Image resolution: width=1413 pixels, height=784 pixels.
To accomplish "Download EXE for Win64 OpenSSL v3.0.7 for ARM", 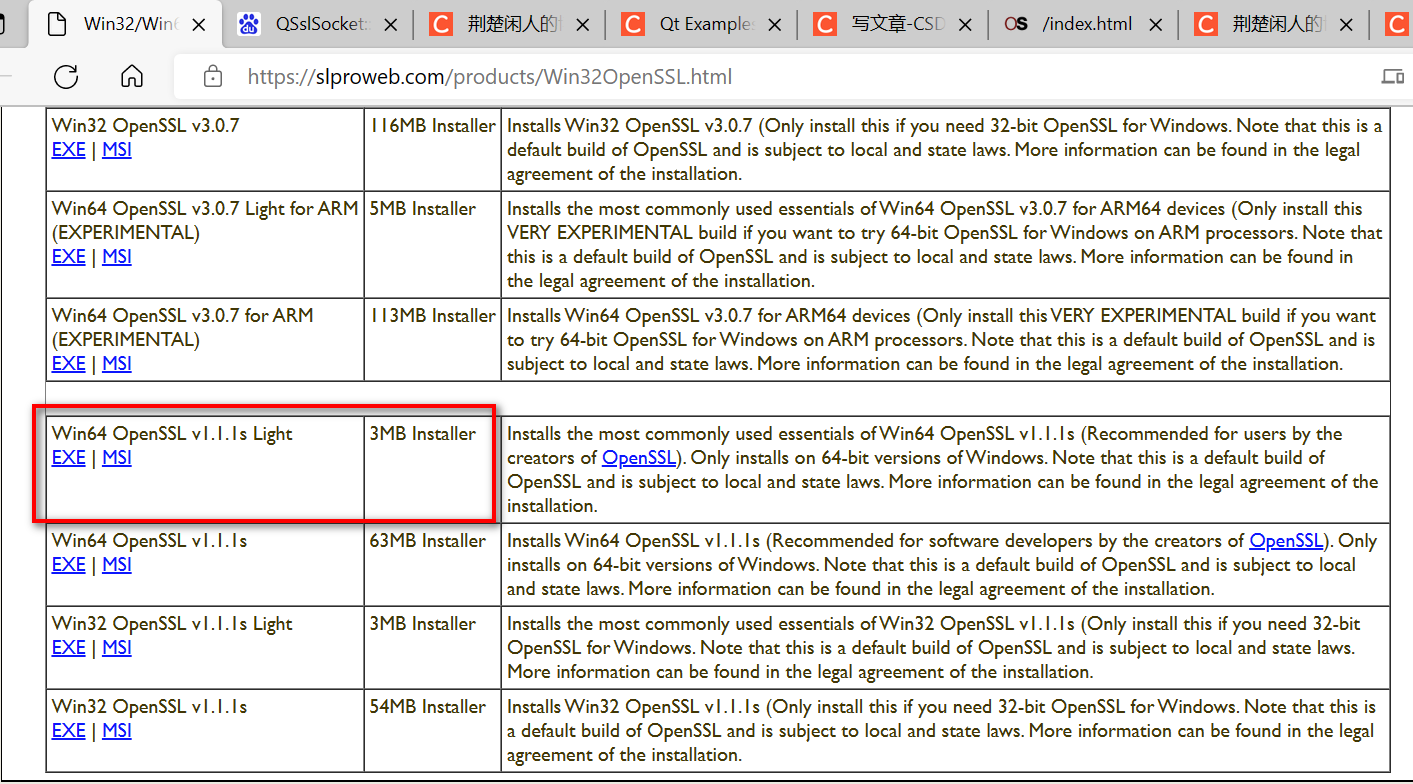I will [x=68, y=364].
